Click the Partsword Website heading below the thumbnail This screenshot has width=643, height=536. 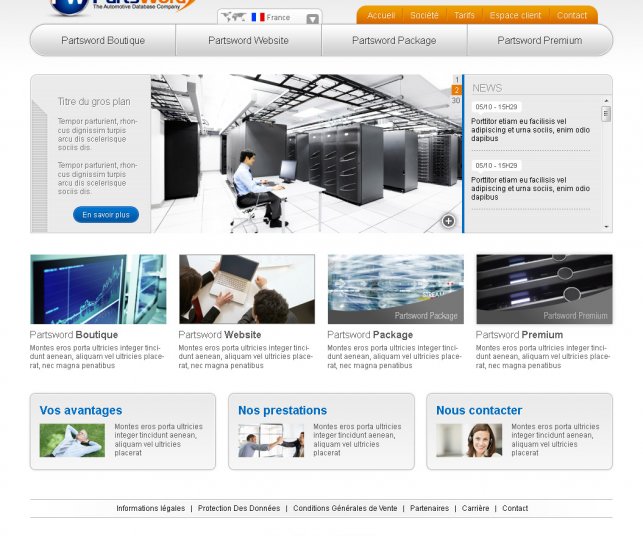pyautogui.click(x=220, y=335)
